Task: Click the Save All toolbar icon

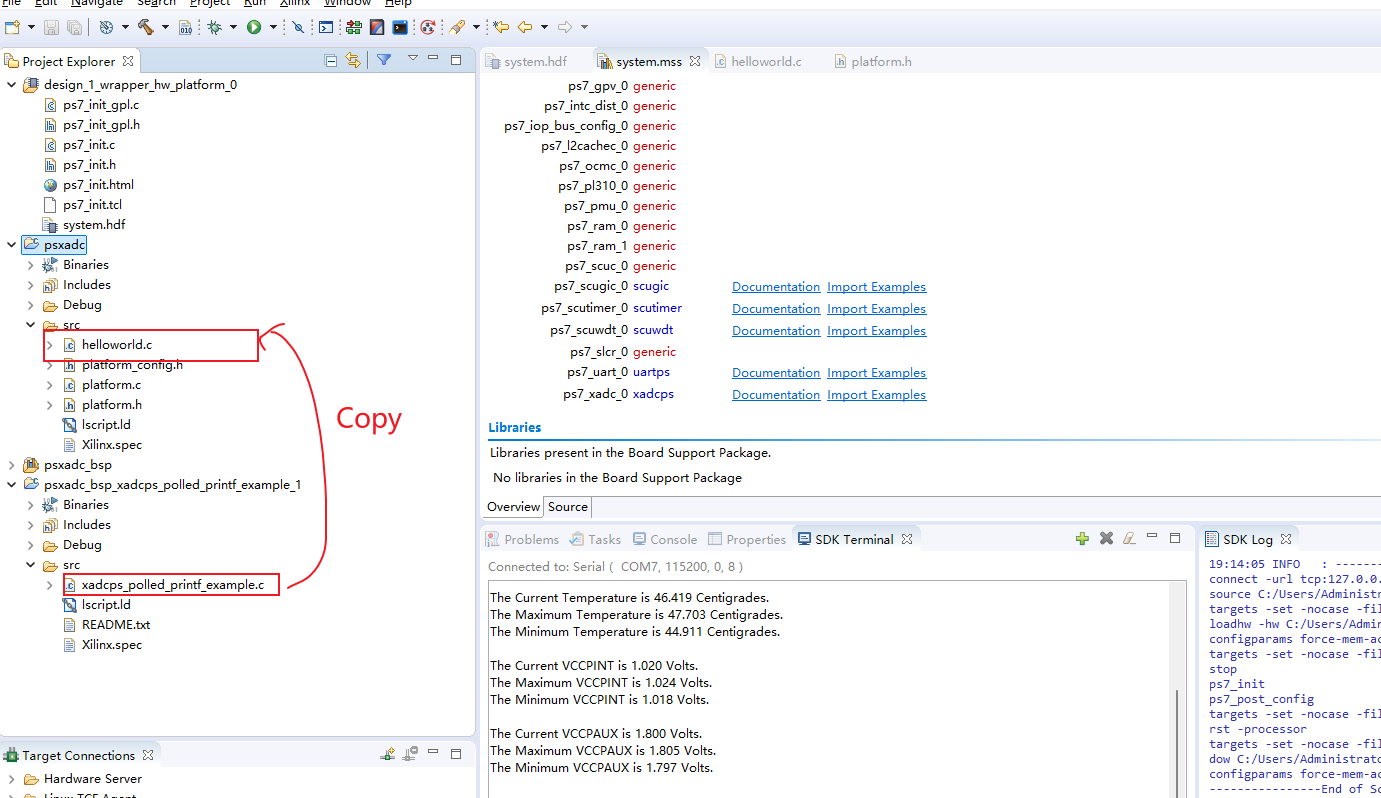Action: 74,27
